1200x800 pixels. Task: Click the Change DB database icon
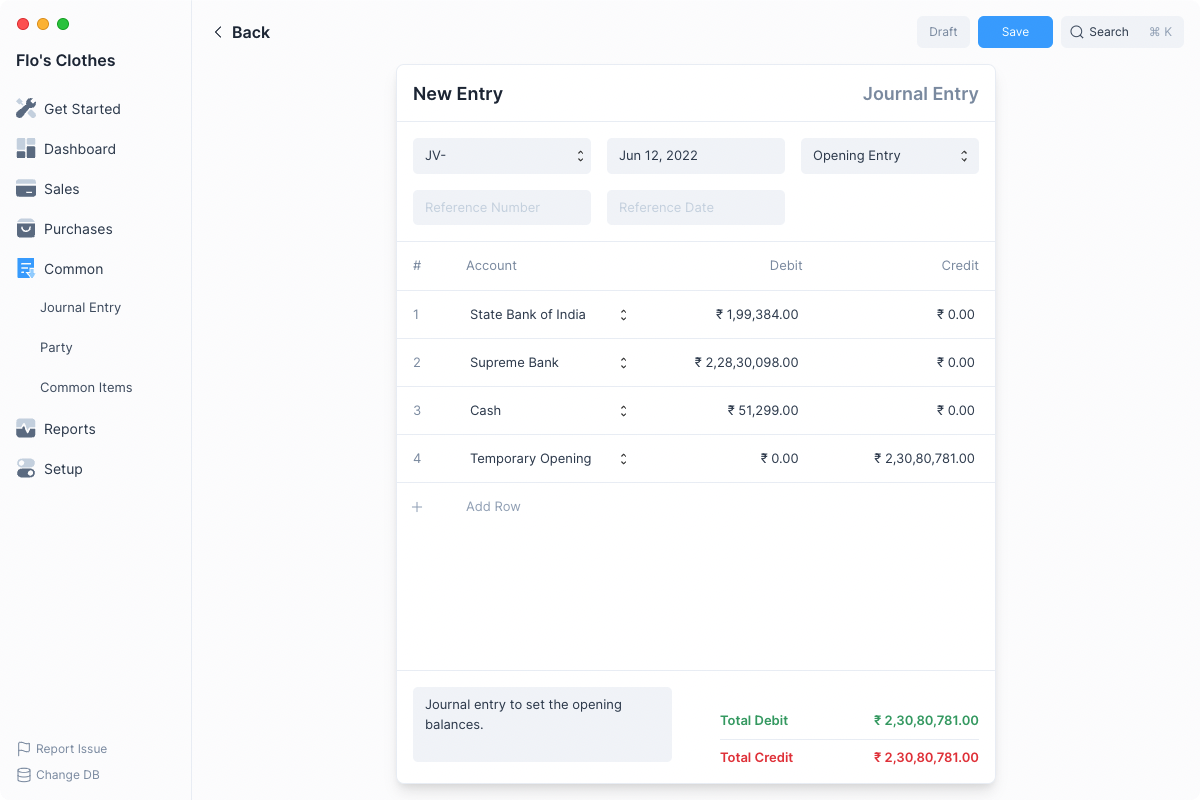(x=24, y=774)
